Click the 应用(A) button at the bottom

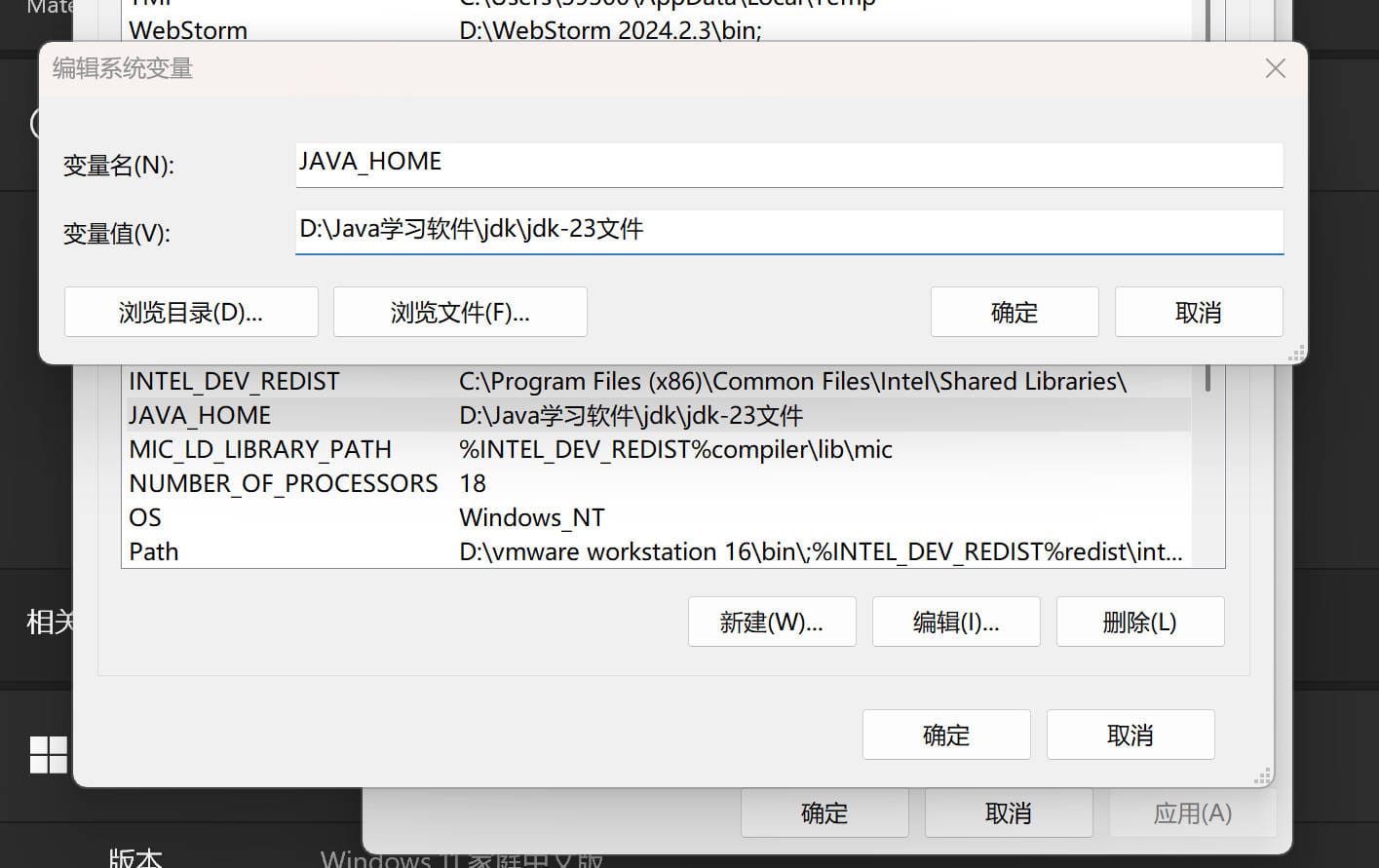tap(1193, 812)
